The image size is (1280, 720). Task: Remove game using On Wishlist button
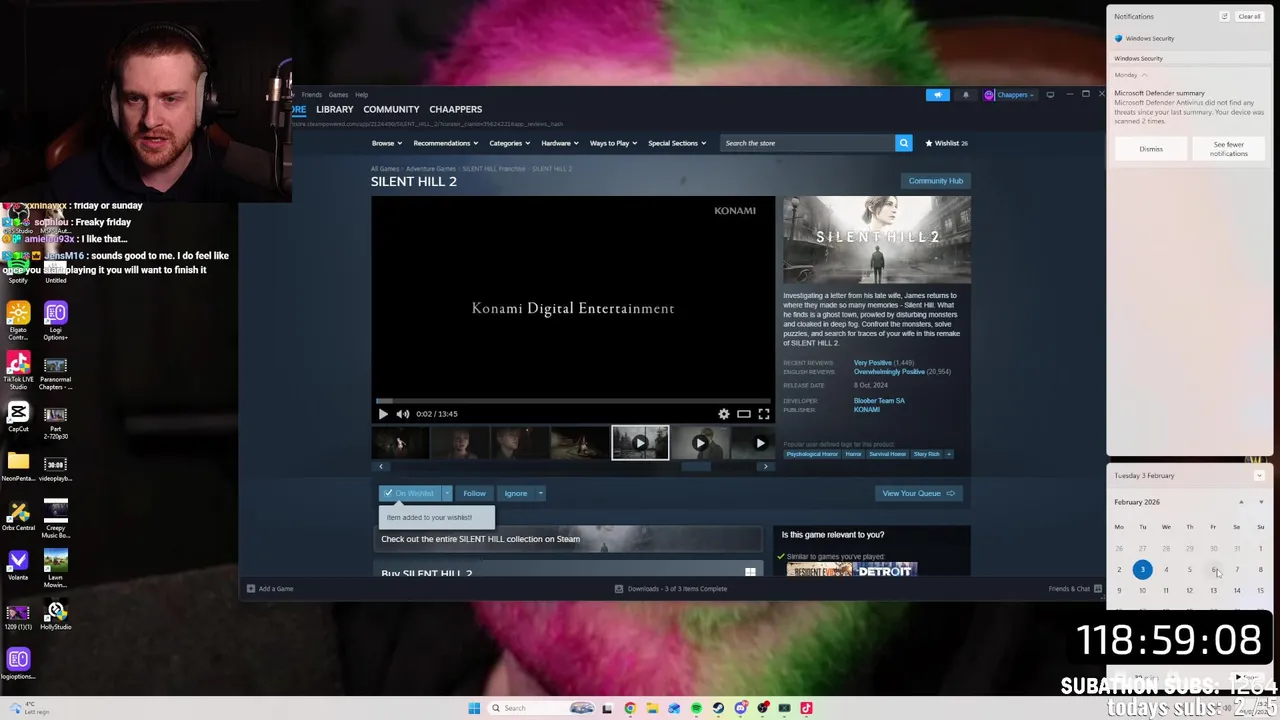click(x=410, y=493)
